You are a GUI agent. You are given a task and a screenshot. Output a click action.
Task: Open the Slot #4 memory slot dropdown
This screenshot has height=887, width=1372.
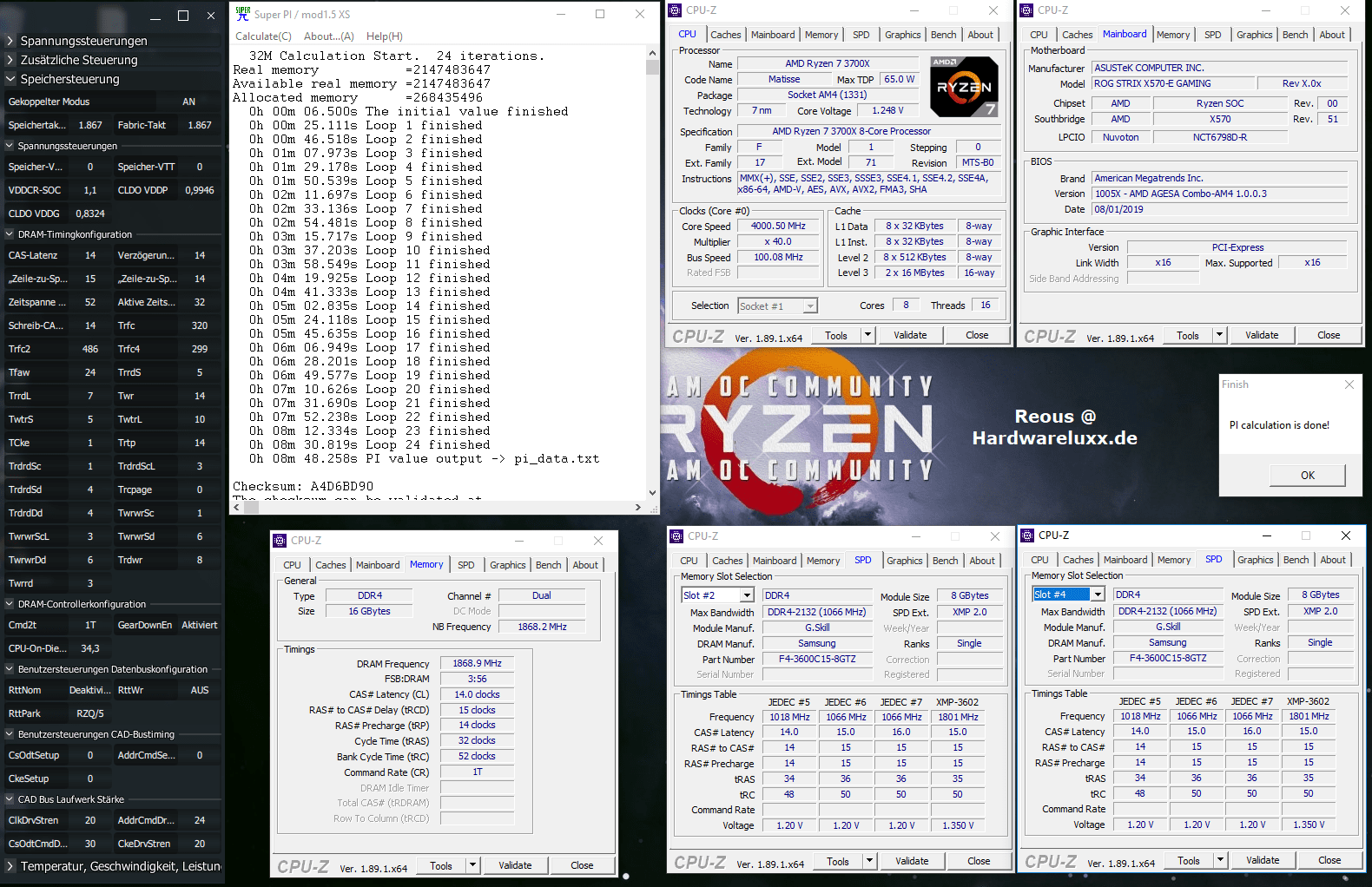(x=1098, y=595)
